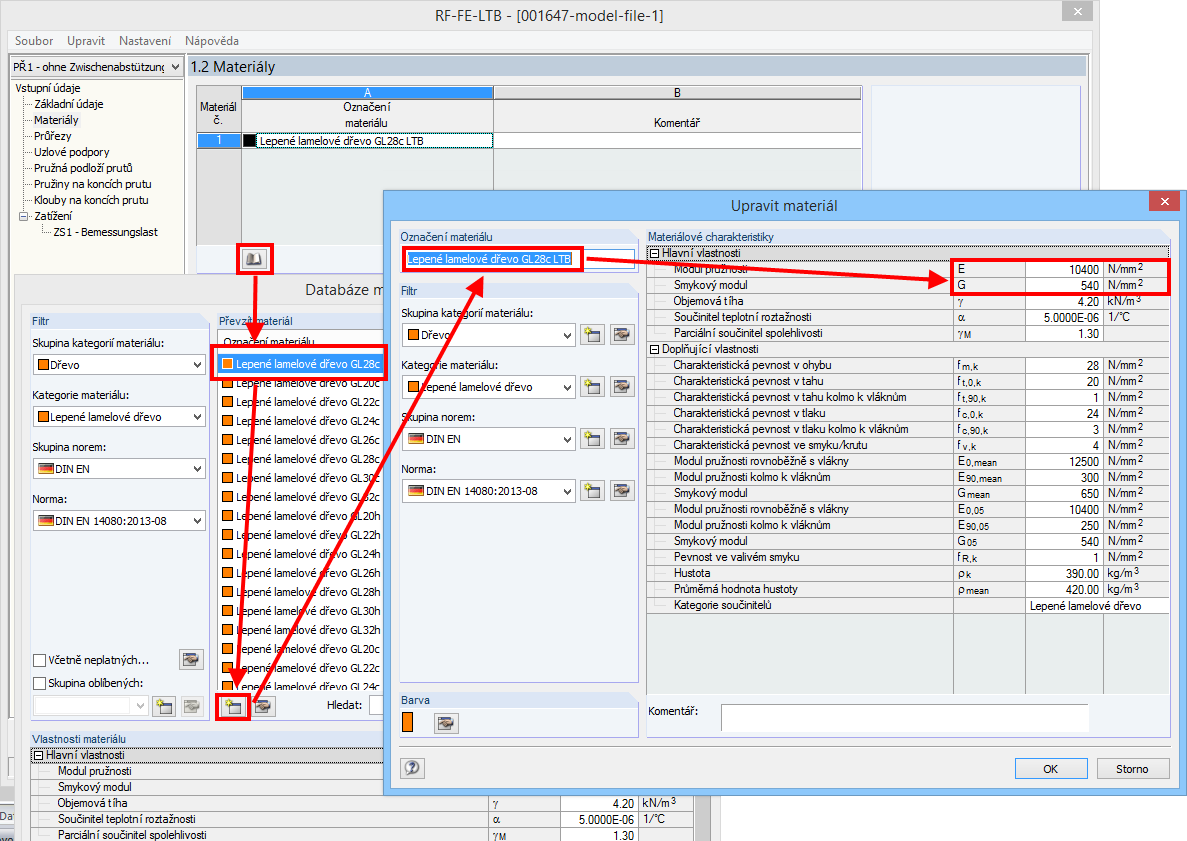Click edit icon beside Kategorie materiálu in Upravit materiál
1187x841 pixels.
[622, 387]
